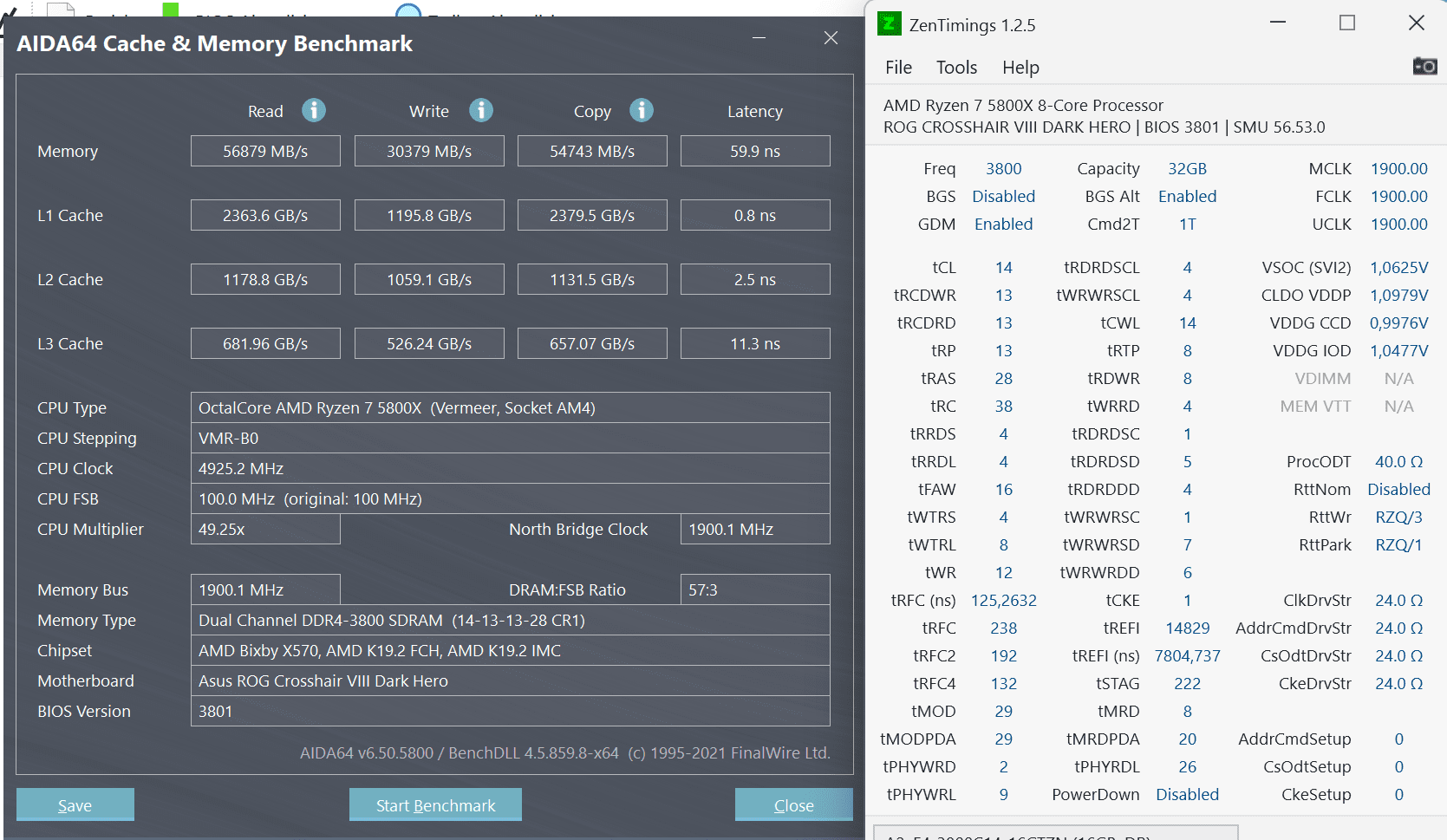Maximize the ZenTimings window
Image resolution: width=1447 pixels, height=840 pixels.
[x=1347, y=23]
